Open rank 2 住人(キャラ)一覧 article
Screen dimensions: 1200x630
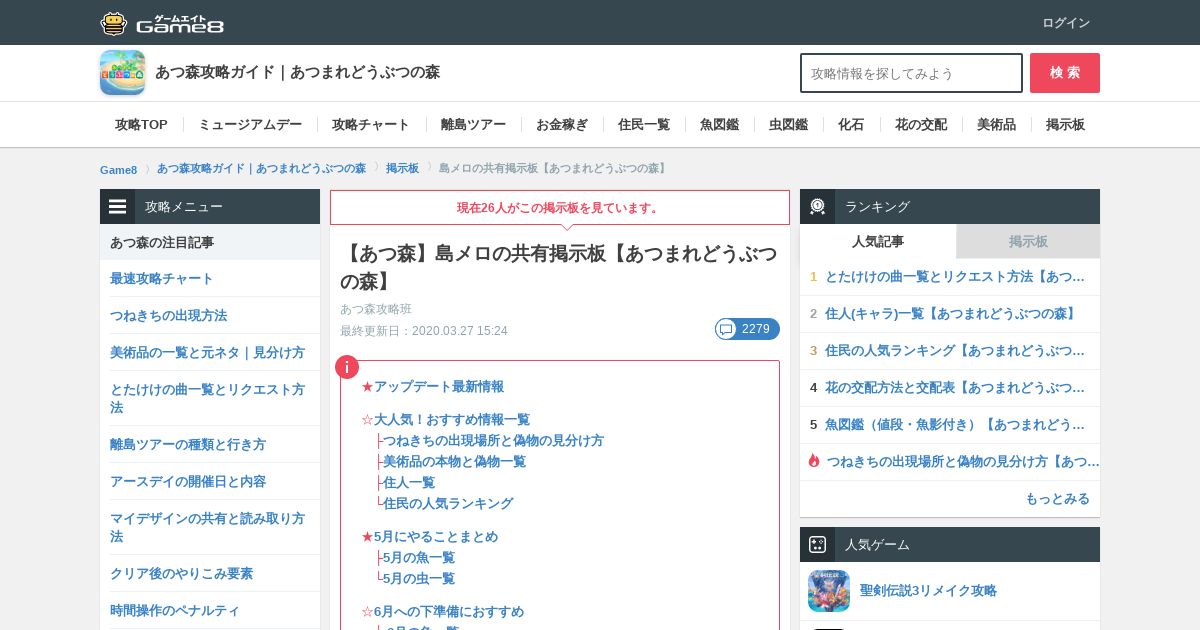coord(952,313)
